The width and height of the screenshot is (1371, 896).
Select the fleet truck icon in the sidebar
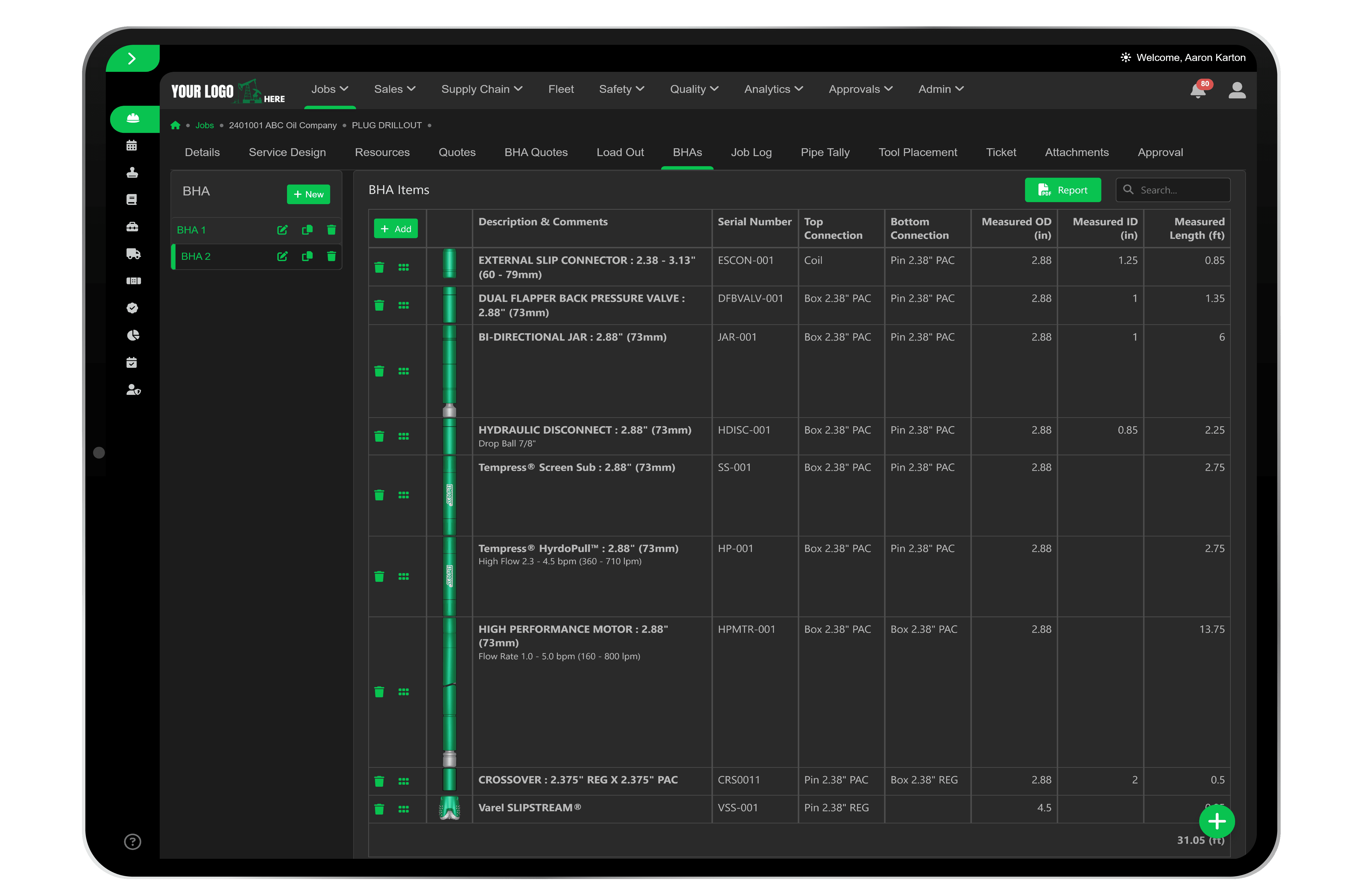[132, 254]
